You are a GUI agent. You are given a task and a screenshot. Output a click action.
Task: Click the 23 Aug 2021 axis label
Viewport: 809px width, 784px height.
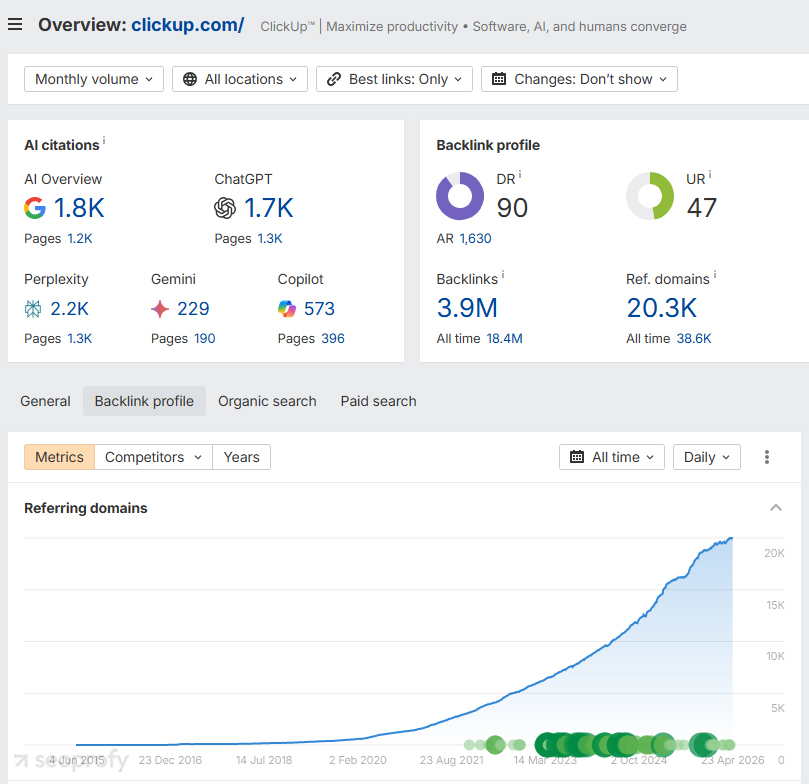pos(451,760)
